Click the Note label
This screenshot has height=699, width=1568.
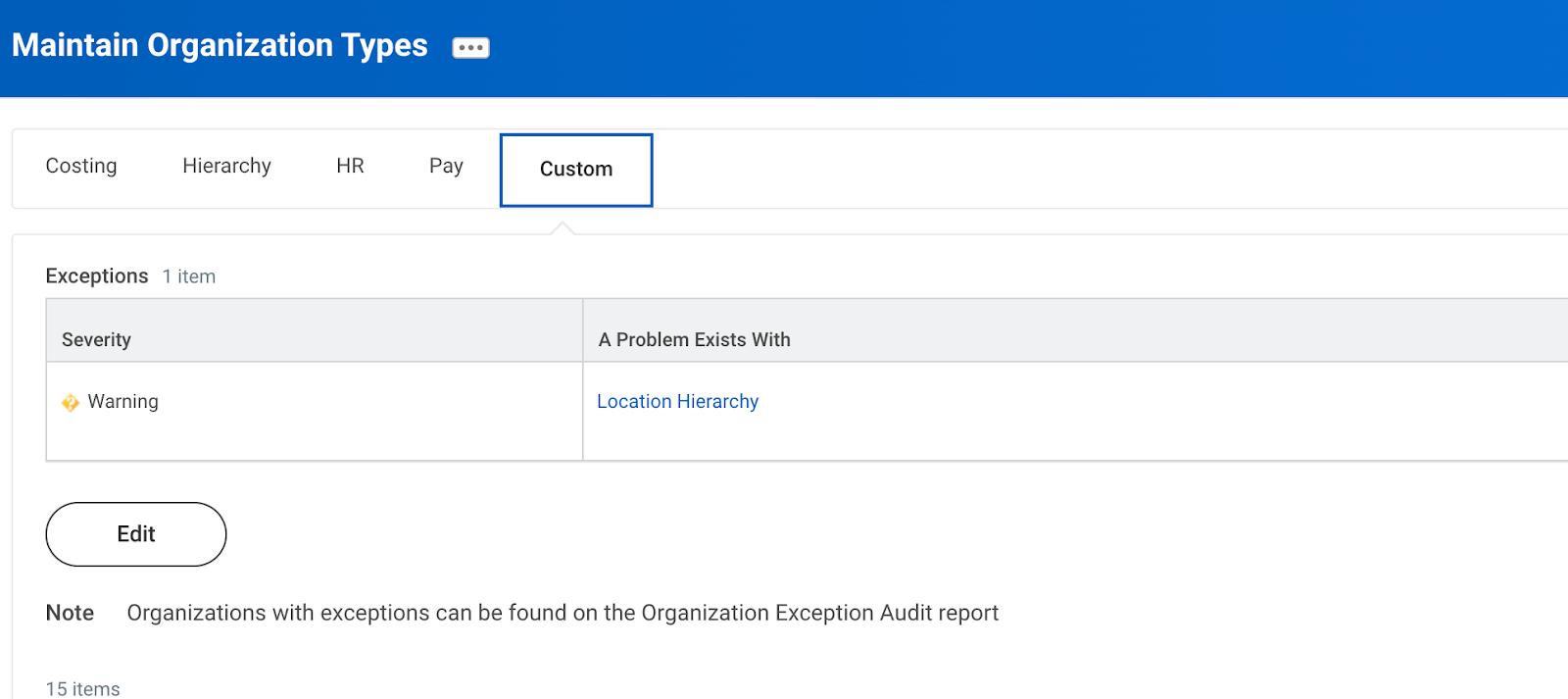click(x=70, y=613)
